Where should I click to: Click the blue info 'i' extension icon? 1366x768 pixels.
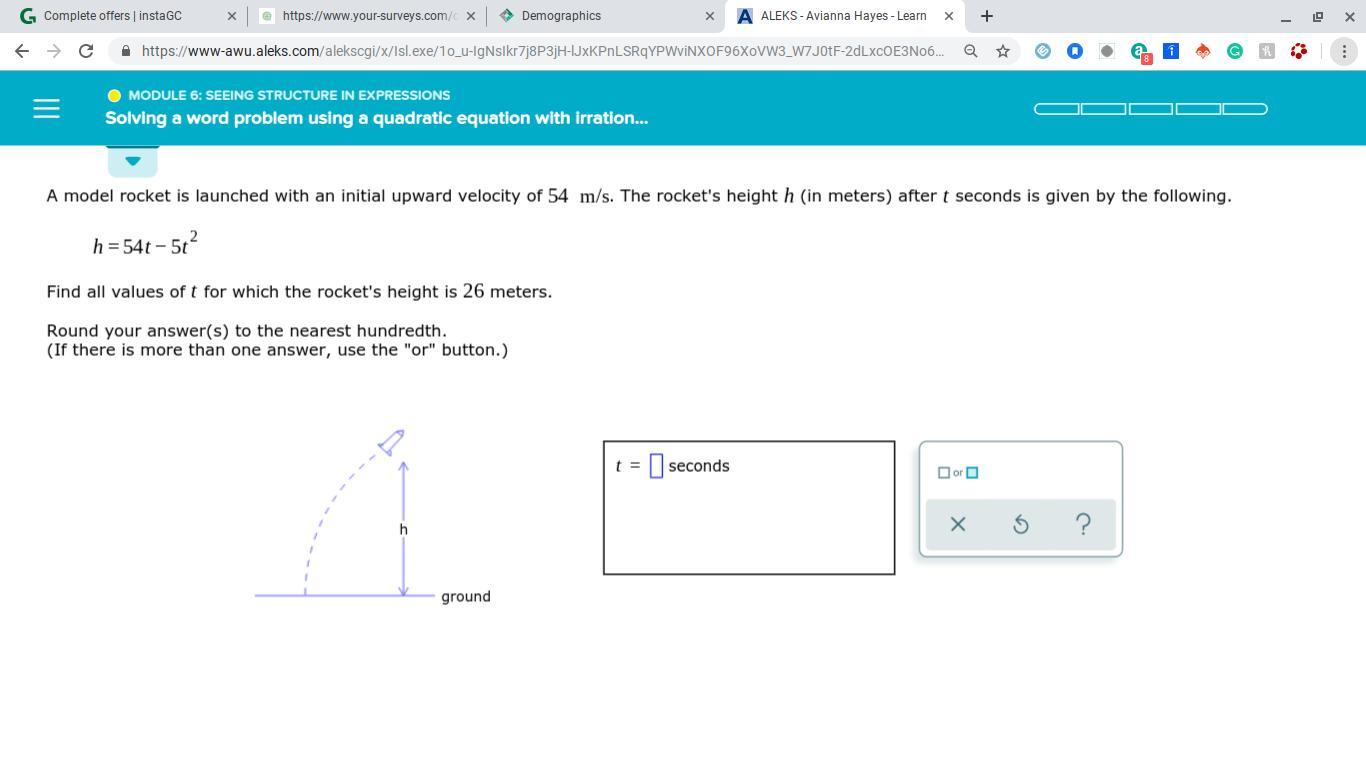(1170, 51)
